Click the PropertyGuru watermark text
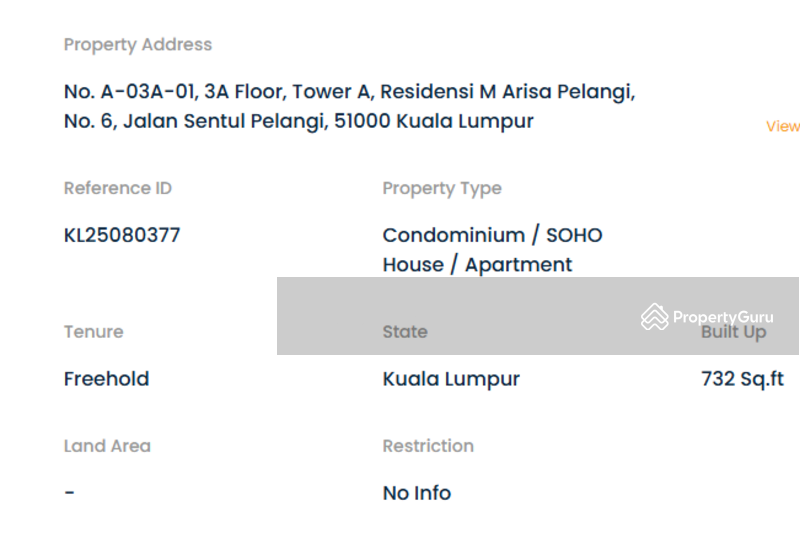This screenshot has width=800, height=555. click(x=723, y=317)
